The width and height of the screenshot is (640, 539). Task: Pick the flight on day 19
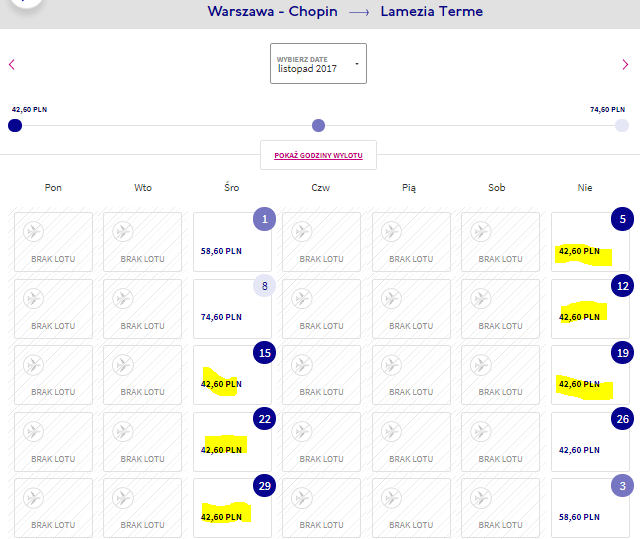(x=590, y=375)
